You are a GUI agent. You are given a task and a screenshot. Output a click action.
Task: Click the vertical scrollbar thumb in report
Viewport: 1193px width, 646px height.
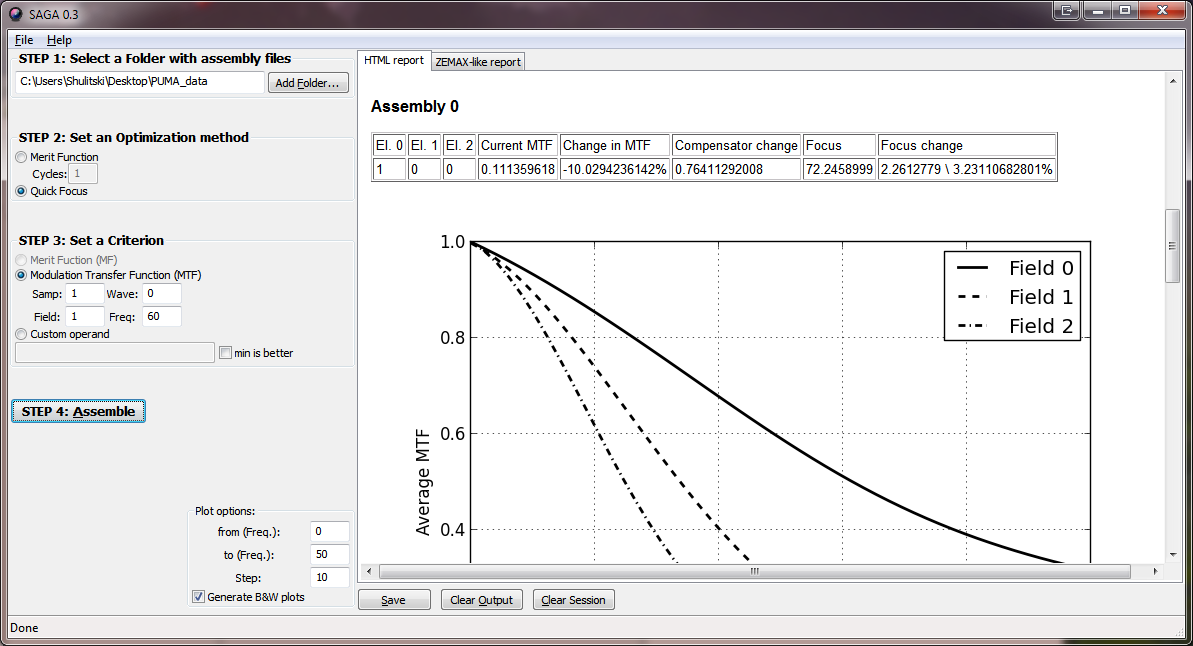pyautogui.click(x=1172, y=246)
